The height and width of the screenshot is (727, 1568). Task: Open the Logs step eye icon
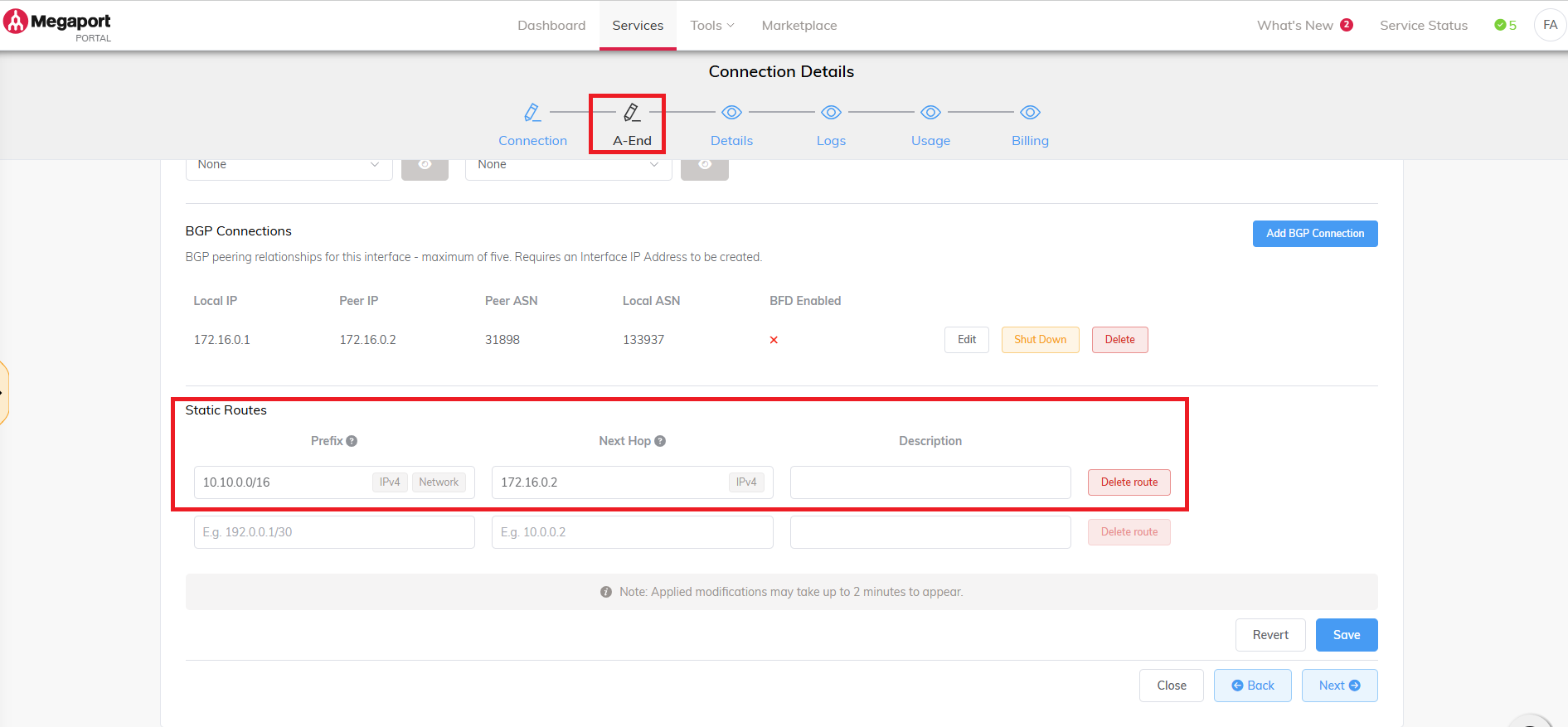coord(831,112)
